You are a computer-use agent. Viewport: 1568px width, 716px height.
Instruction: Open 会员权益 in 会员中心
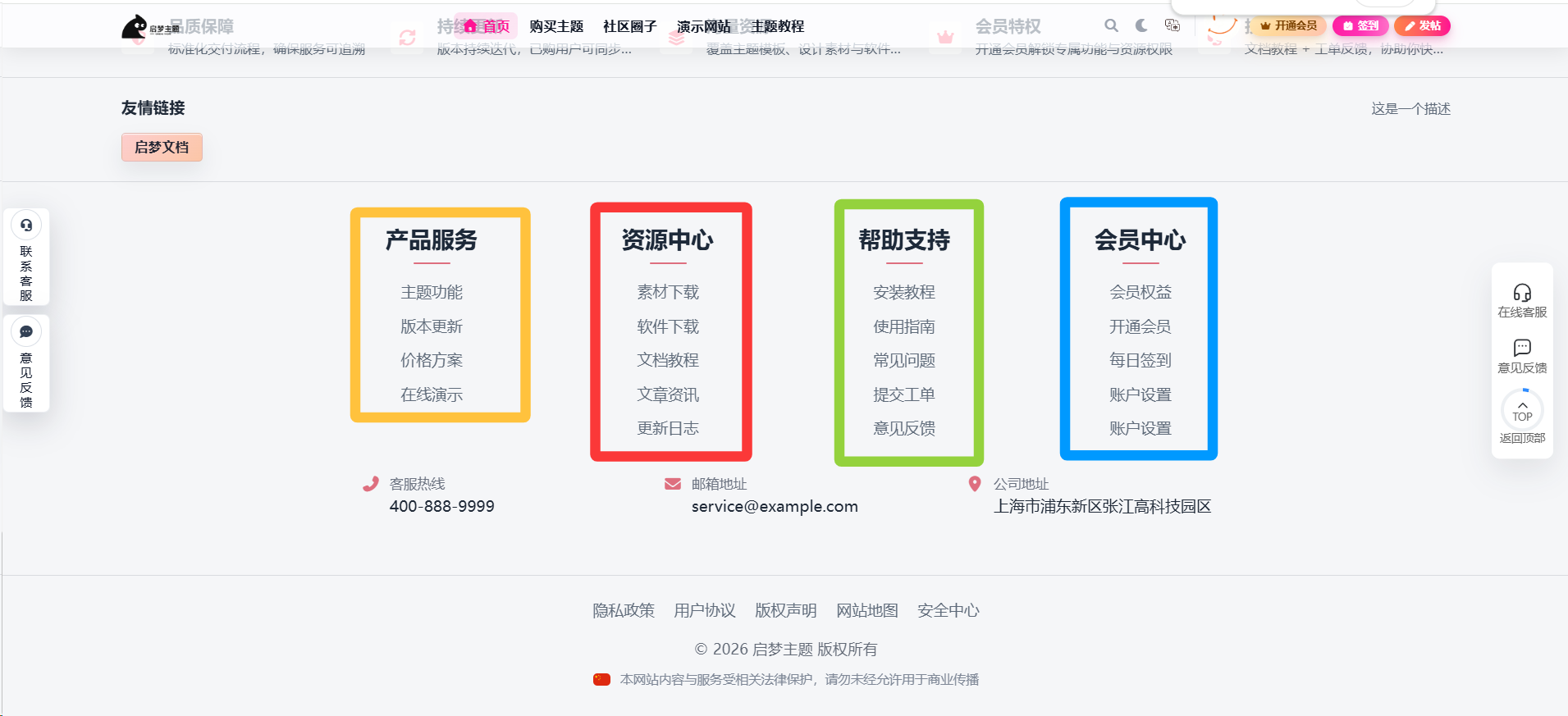point(1141,292)
